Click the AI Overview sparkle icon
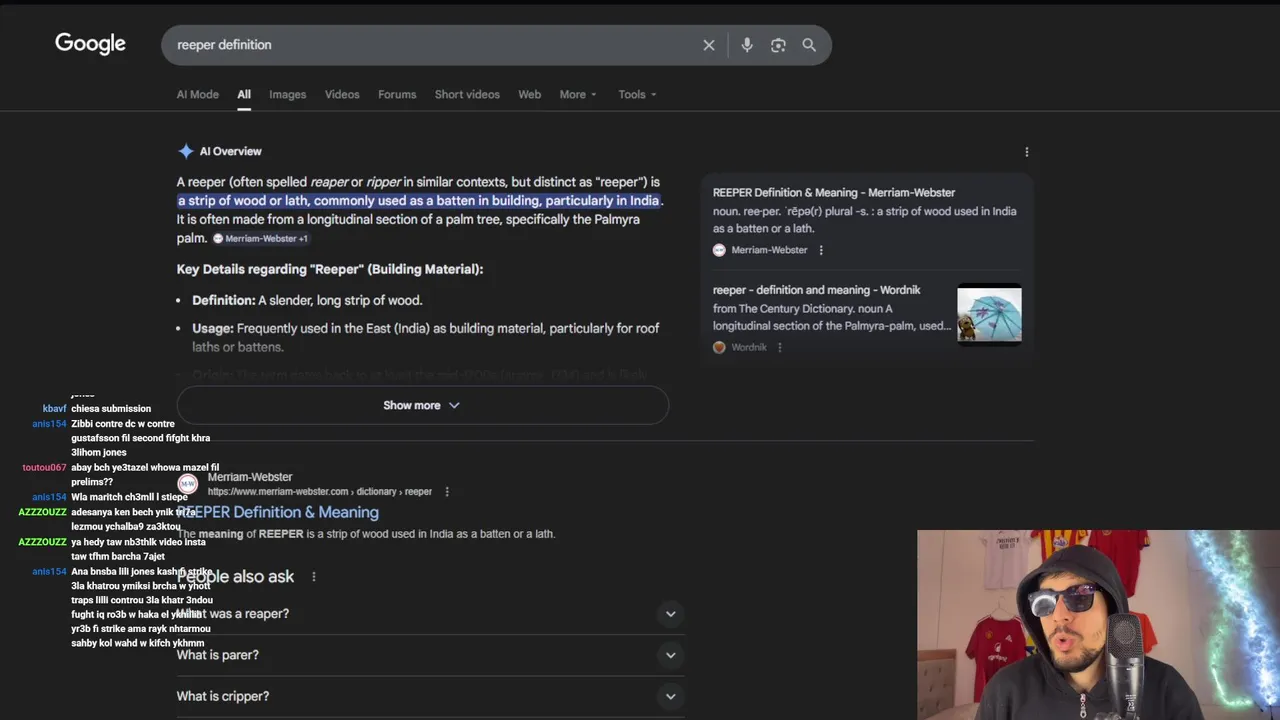The width and height of the screenshot is (1280, 720). click(x=186, y=151)
